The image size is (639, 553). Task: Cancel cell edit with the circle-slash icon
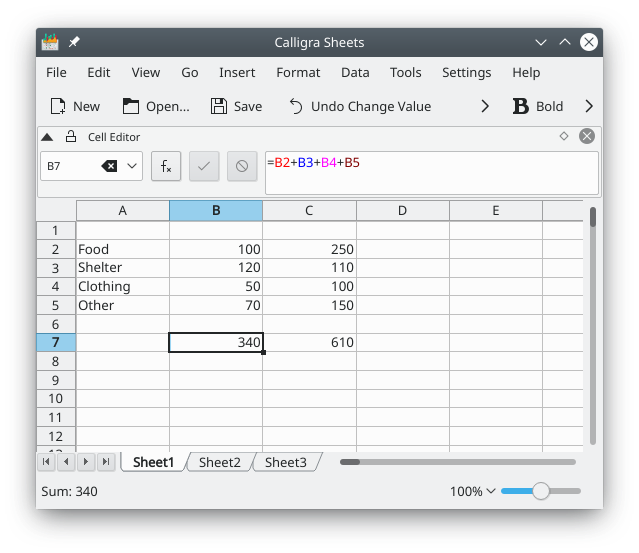[241, 167]
